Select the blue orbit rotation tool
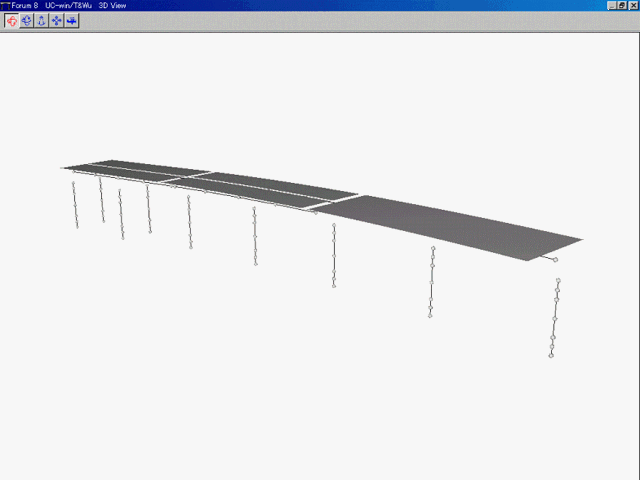640x480 pixels. coord(27,21)
